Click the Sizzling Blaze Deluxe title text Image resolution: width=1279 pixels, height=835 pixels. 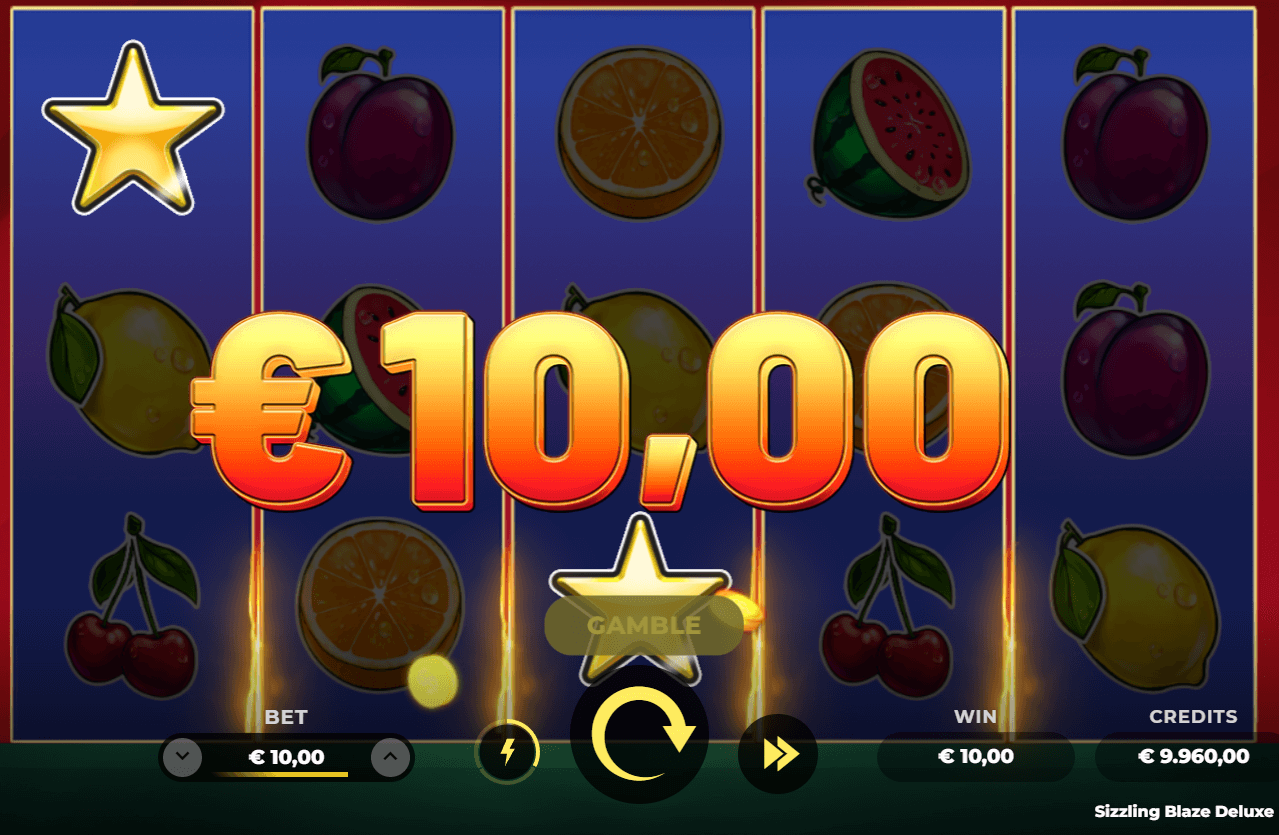[1183, 811]
